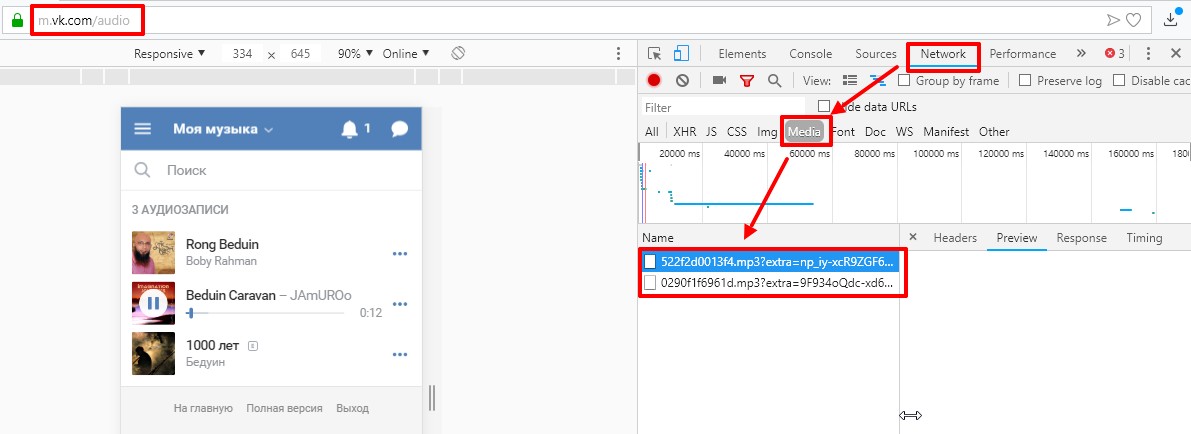Open the 90% zoom dropdown

[x=355, y=54]
